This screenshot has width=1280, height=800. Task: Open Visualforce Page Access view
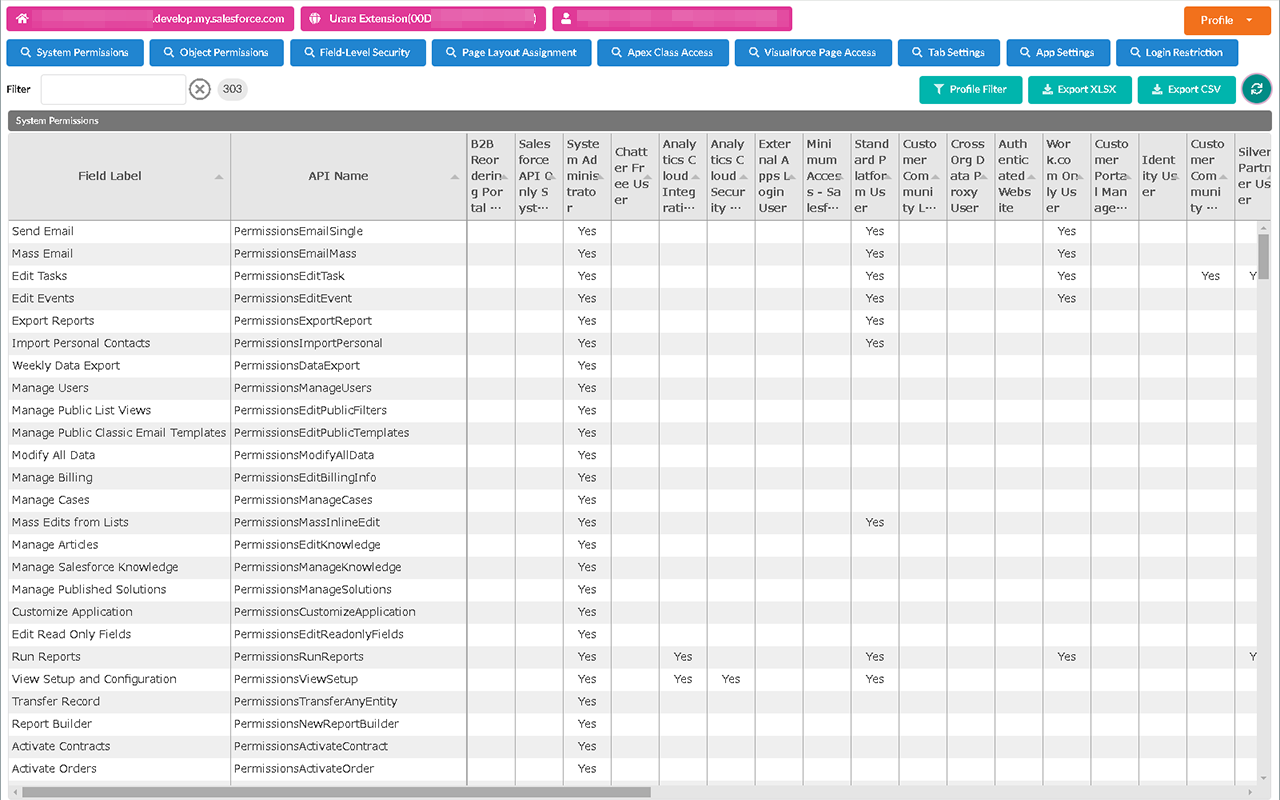[x=813, y=53]
